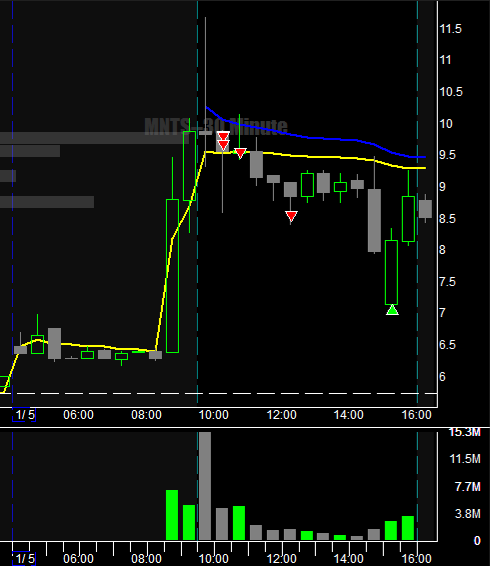Click the 8 price axis label
This screenshot has height=566, width=490.
pos(443,250)
